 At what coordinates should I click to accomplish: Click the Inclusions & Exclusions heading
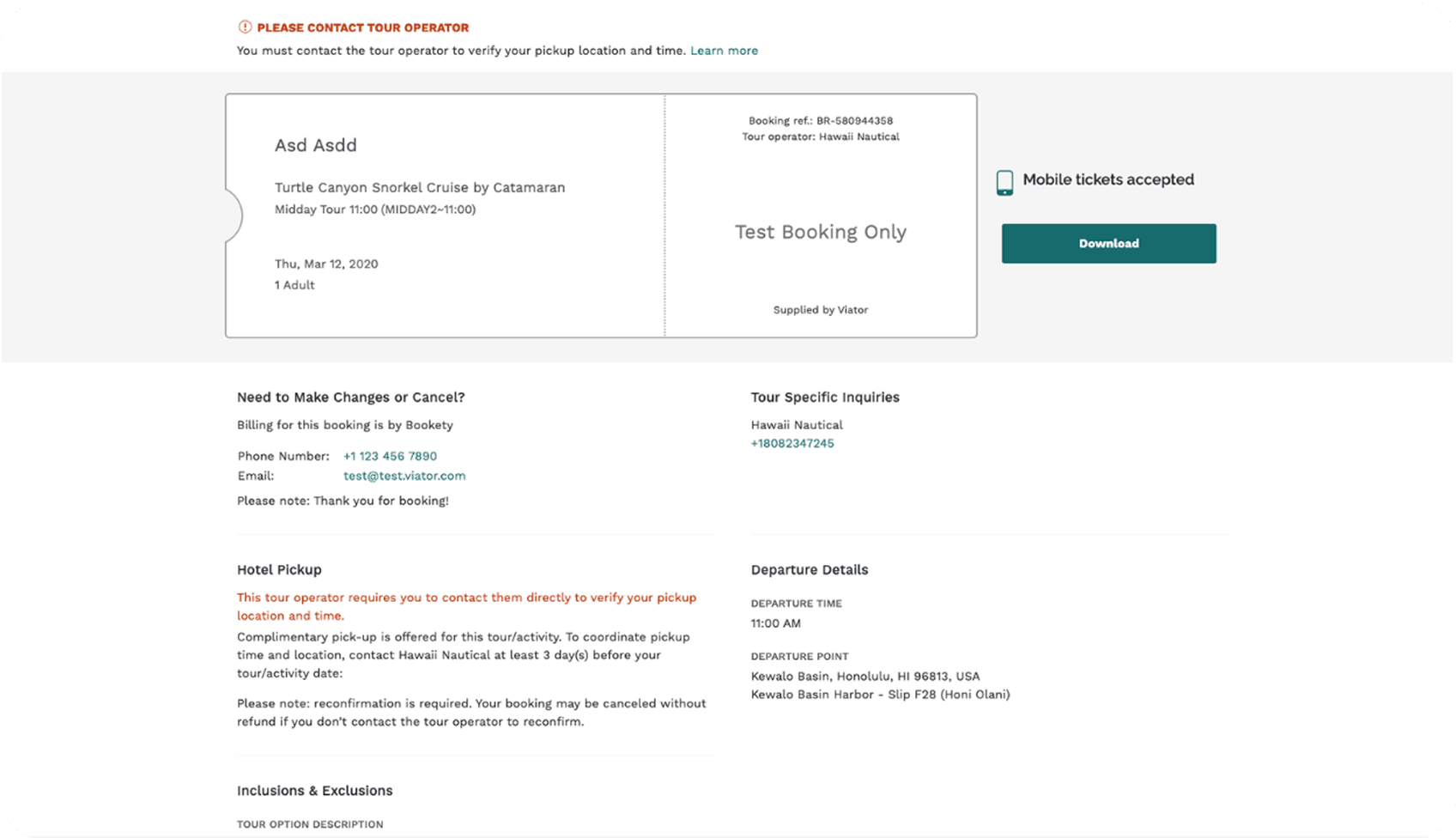point(315,791)
